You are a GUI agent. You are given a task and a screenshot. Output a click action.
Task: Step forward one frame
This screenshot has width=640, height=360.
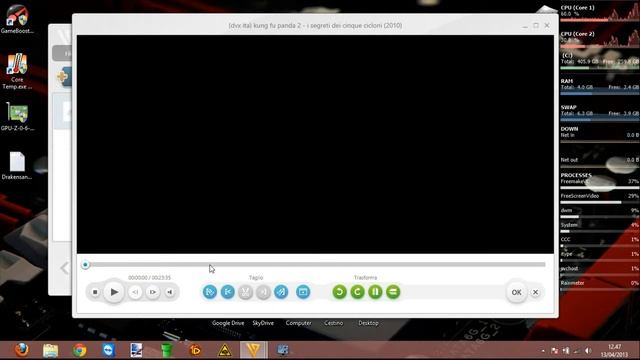coord(153,292)
